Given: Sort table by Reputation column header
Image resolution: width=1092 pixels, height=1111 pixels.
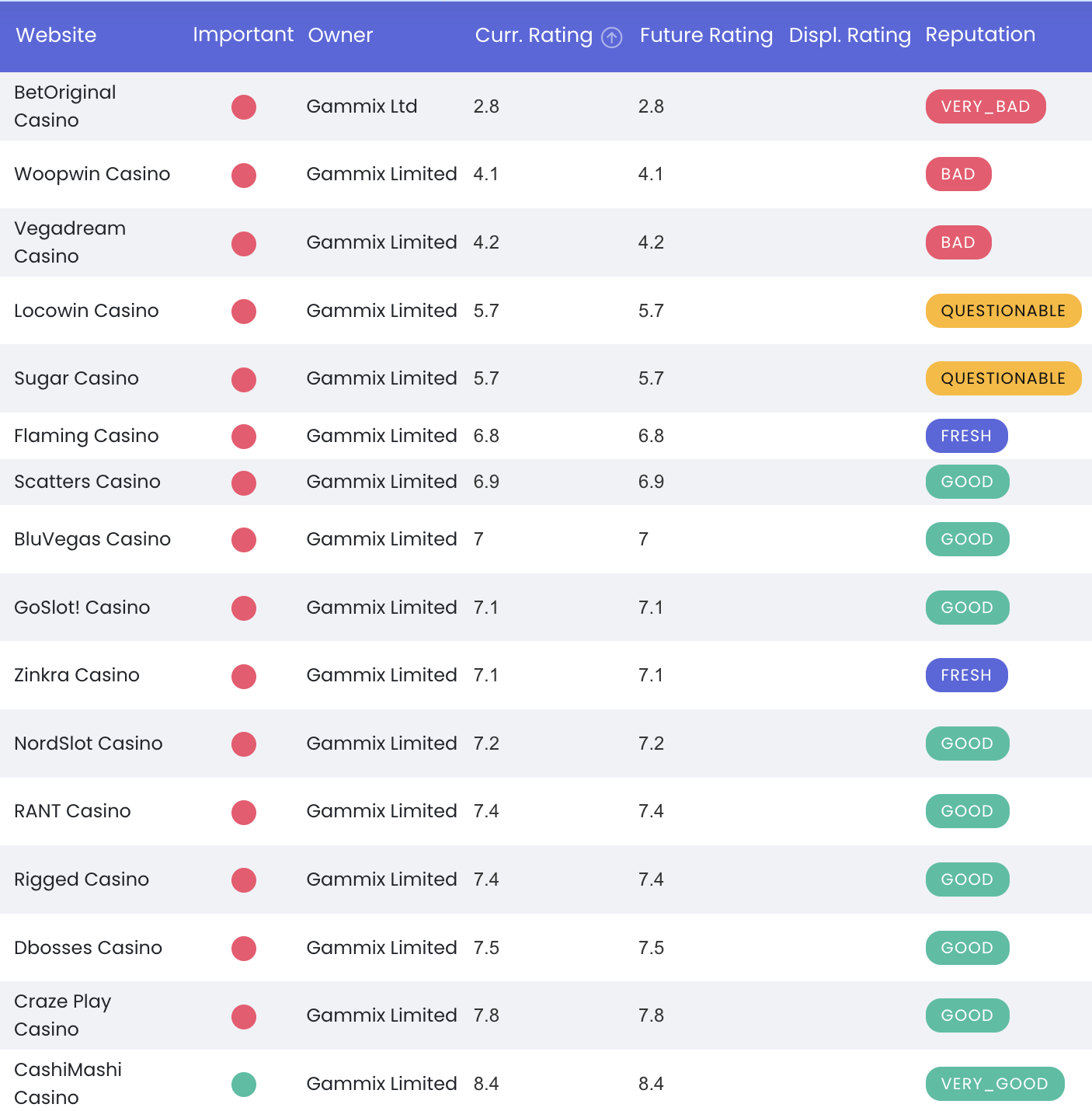Looking at the screenshot, I should [979, 35].
